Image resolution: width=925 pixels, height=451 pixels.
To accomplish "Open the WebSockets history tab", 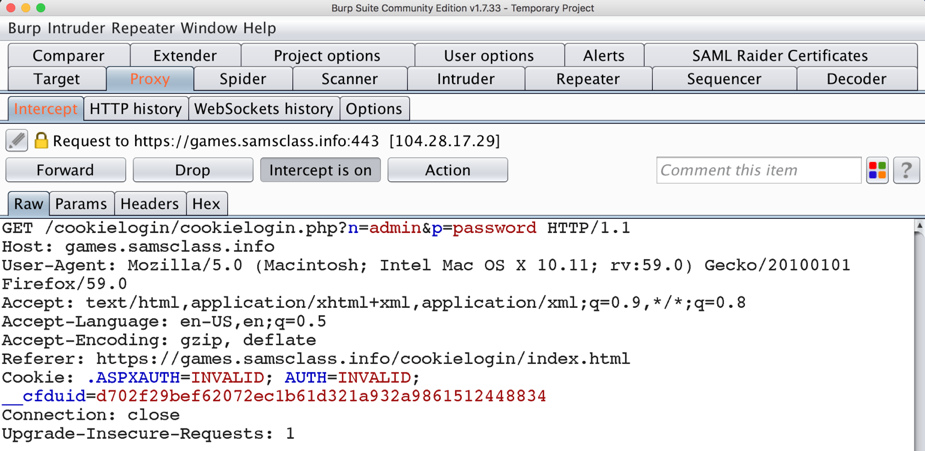I will coord(263,109).
